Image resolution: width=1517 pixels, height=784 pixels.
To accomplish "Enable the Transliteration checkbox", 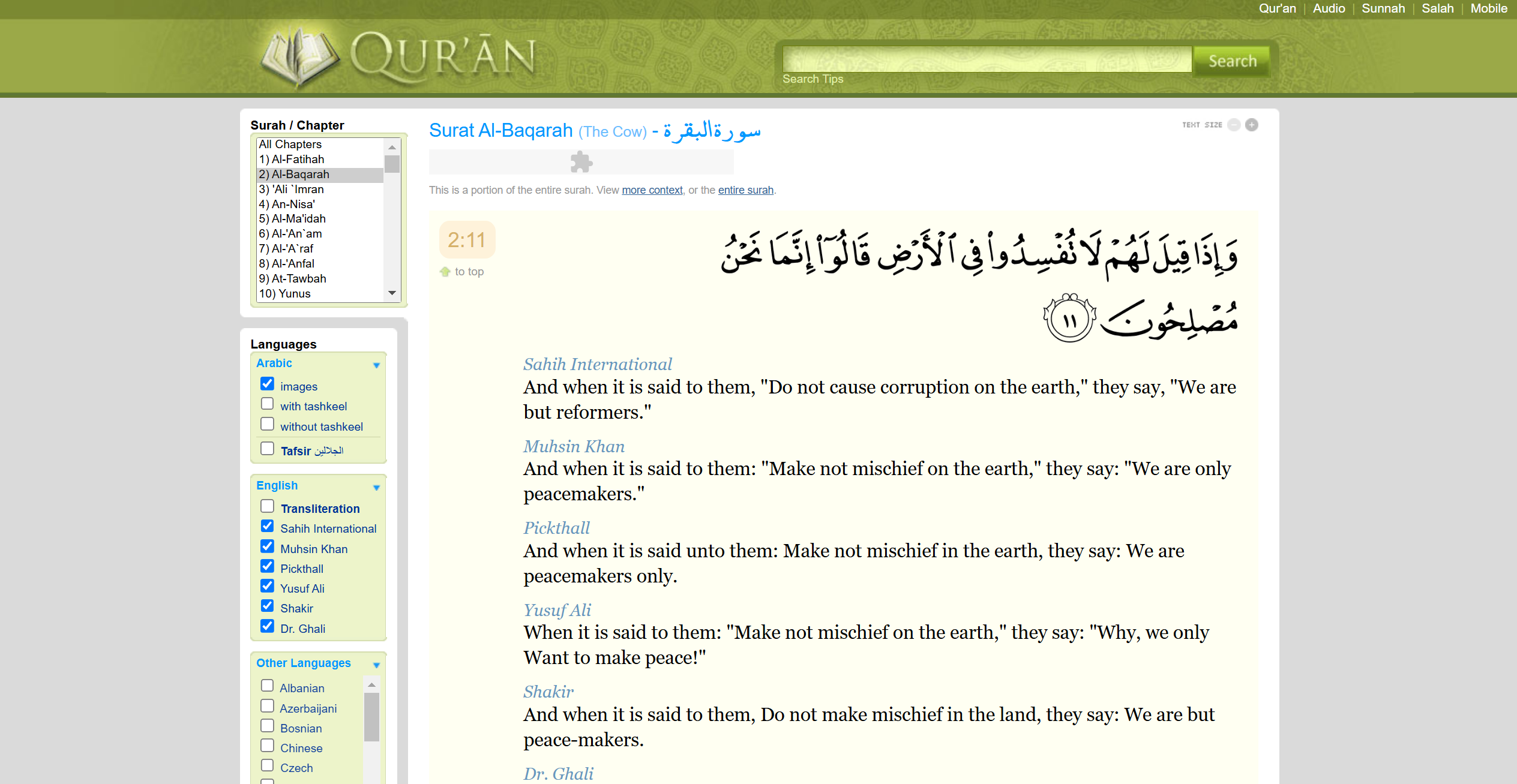I will pyautogui.click(x=268, y=506).
